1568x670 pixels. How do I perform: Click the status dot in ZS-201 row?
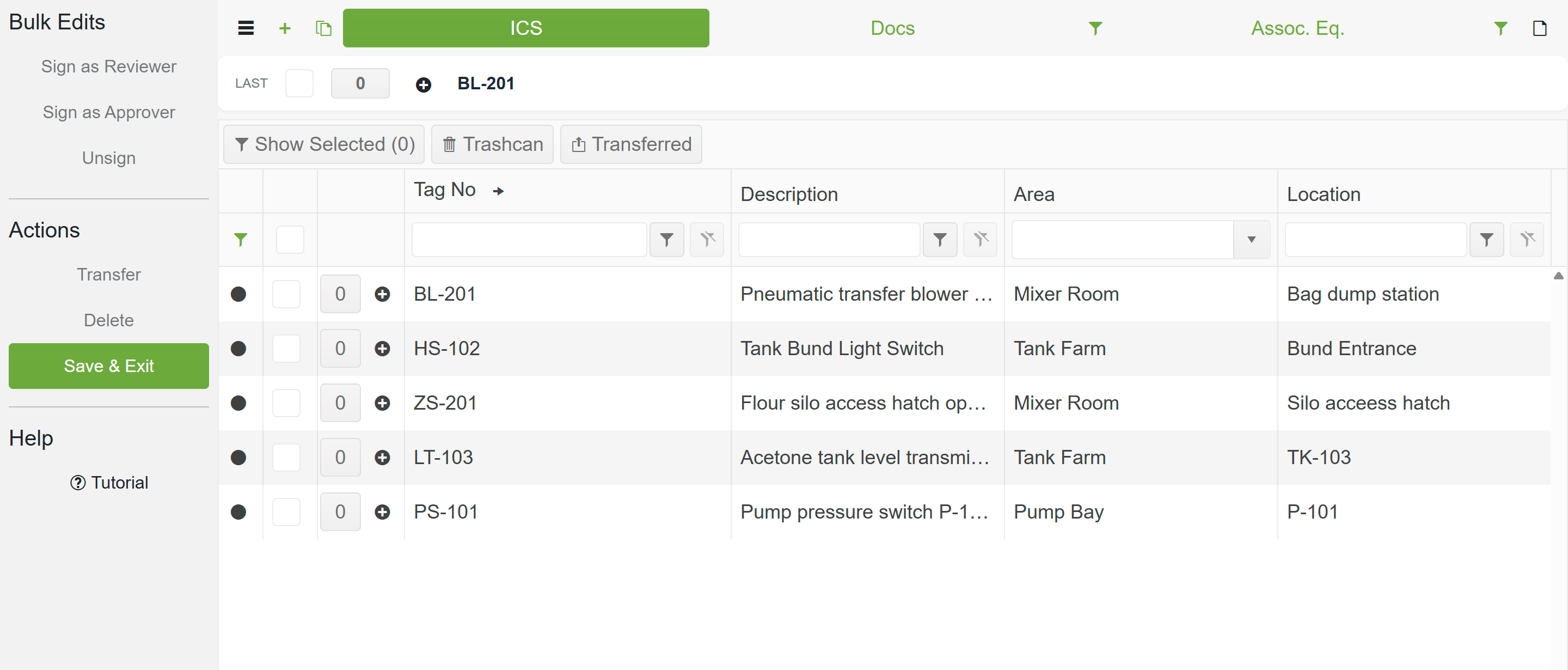click(x=238, y=403)
